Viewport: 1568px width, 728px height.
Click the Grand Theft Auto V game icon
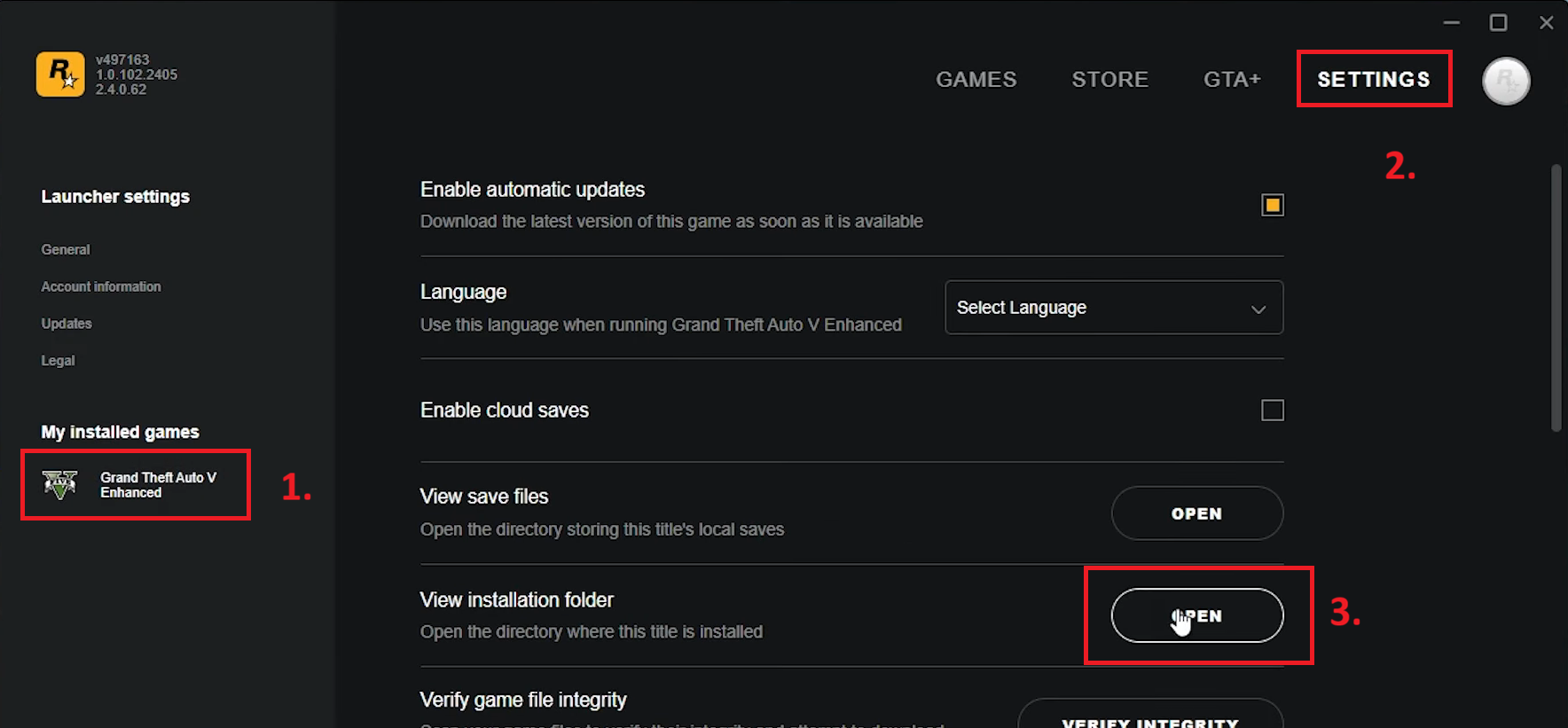pyautogui.click(x=60, y=484)
